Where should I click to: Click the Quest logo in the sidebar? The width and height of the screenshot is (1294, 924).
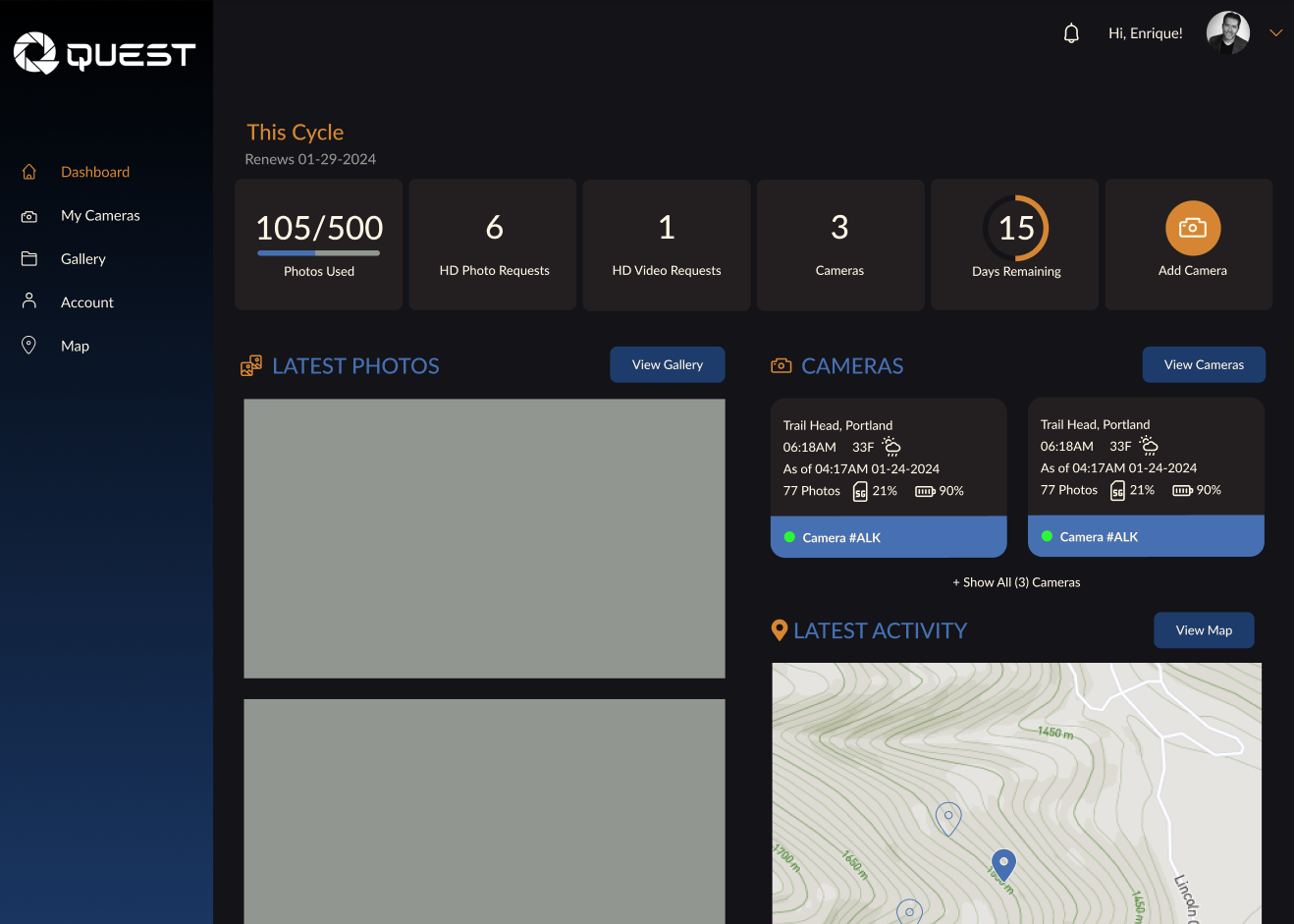tap(104, 53)
